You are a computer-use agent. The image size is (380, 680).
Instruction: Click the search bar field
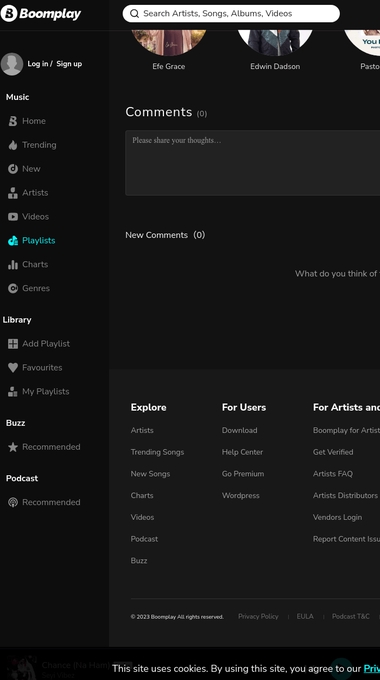click(x=231, y=13)
